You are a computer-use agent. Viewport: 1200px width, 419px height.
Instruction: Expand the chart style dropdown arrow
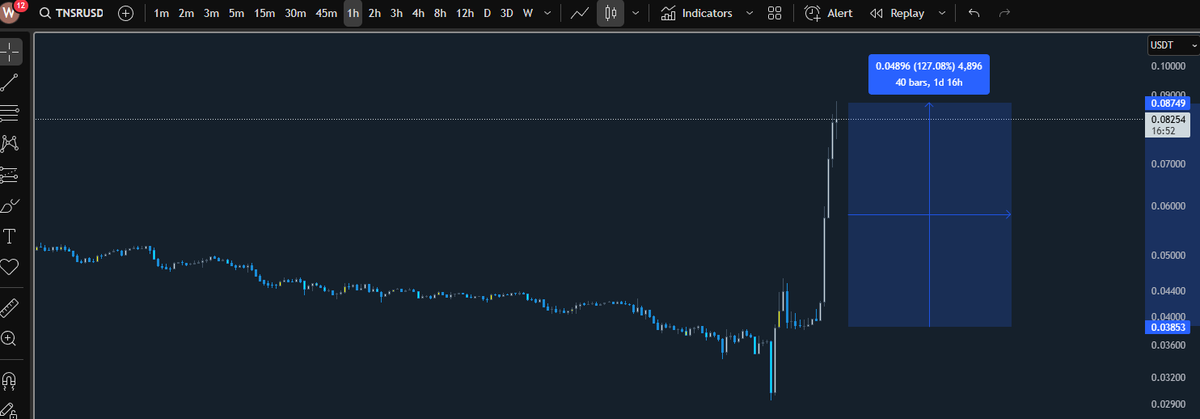coord(635,14)
